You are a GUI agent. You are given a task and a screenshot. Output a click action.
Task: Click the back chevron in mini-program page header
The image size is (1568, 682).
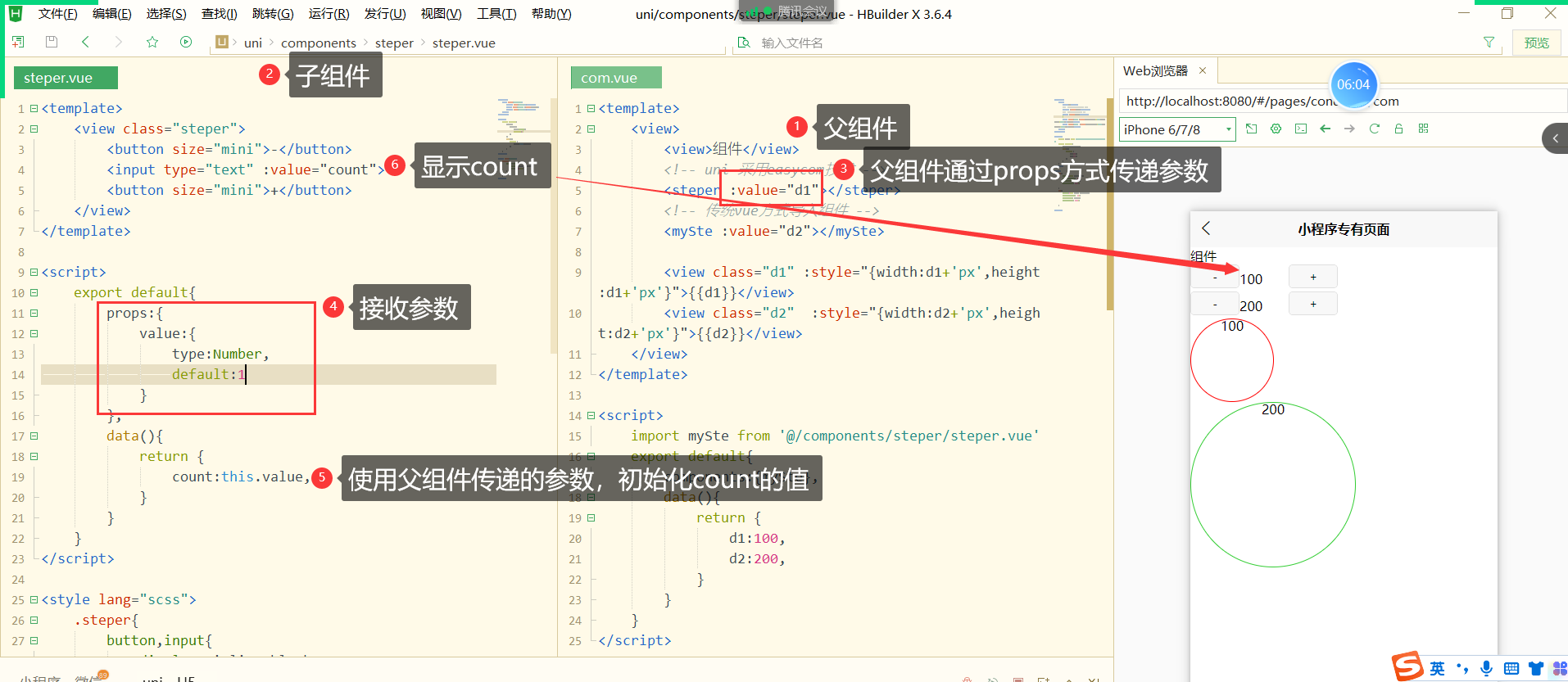[x=1206, y=228]
